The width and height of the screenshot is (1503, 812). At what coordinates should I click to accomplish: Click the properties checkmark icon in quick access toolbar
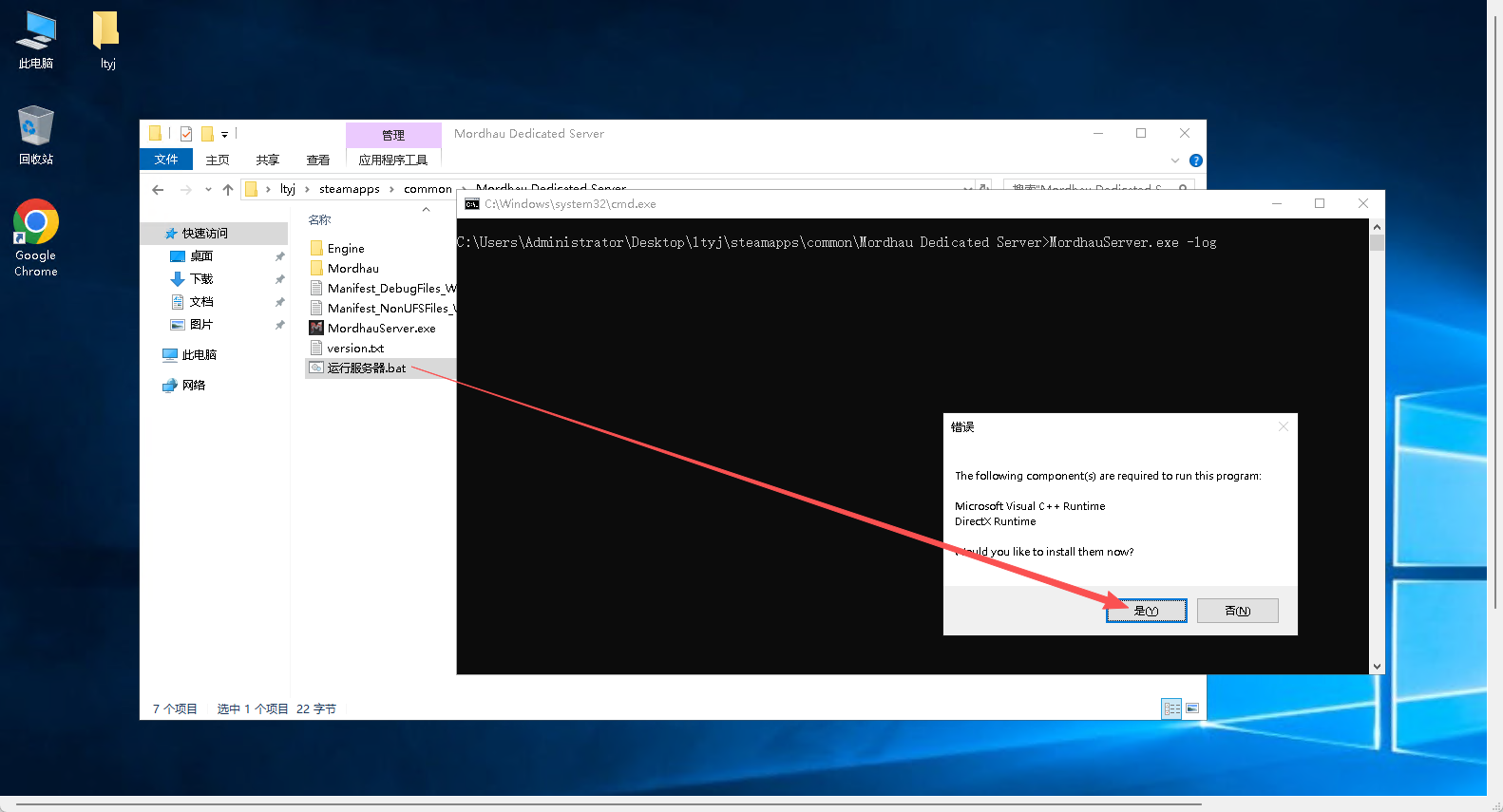point(186,134)
